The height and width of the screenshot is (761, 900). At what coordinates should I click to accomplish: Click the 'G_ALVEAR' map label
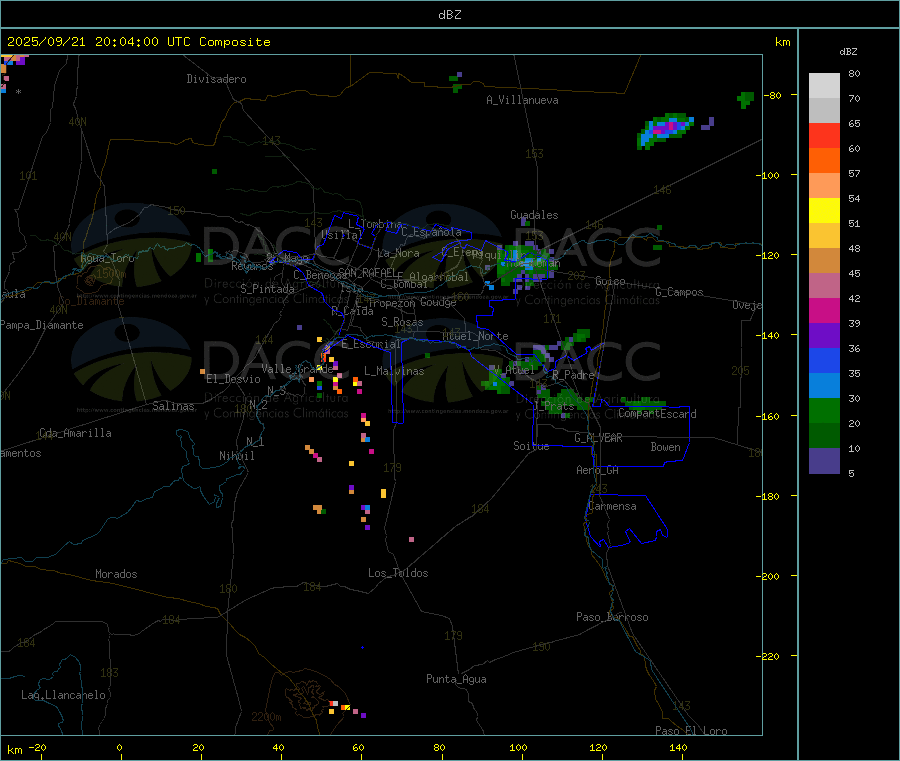pyautogui.click(x=598, y=438)
